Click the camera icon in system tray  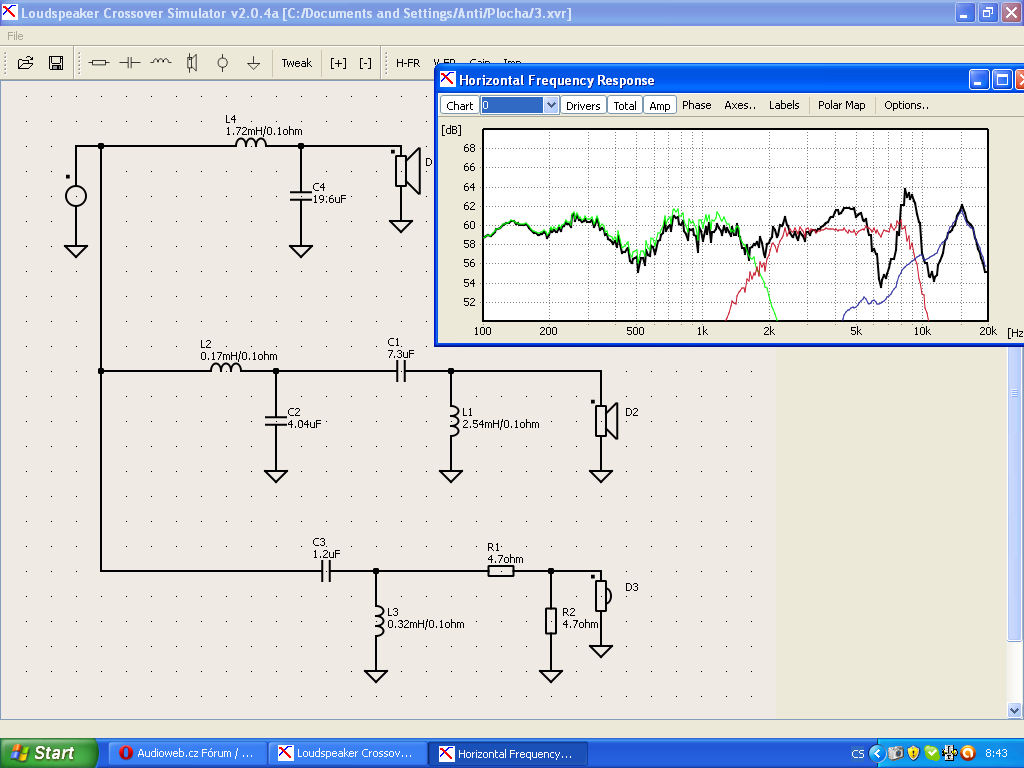click(x=895, y=753)
